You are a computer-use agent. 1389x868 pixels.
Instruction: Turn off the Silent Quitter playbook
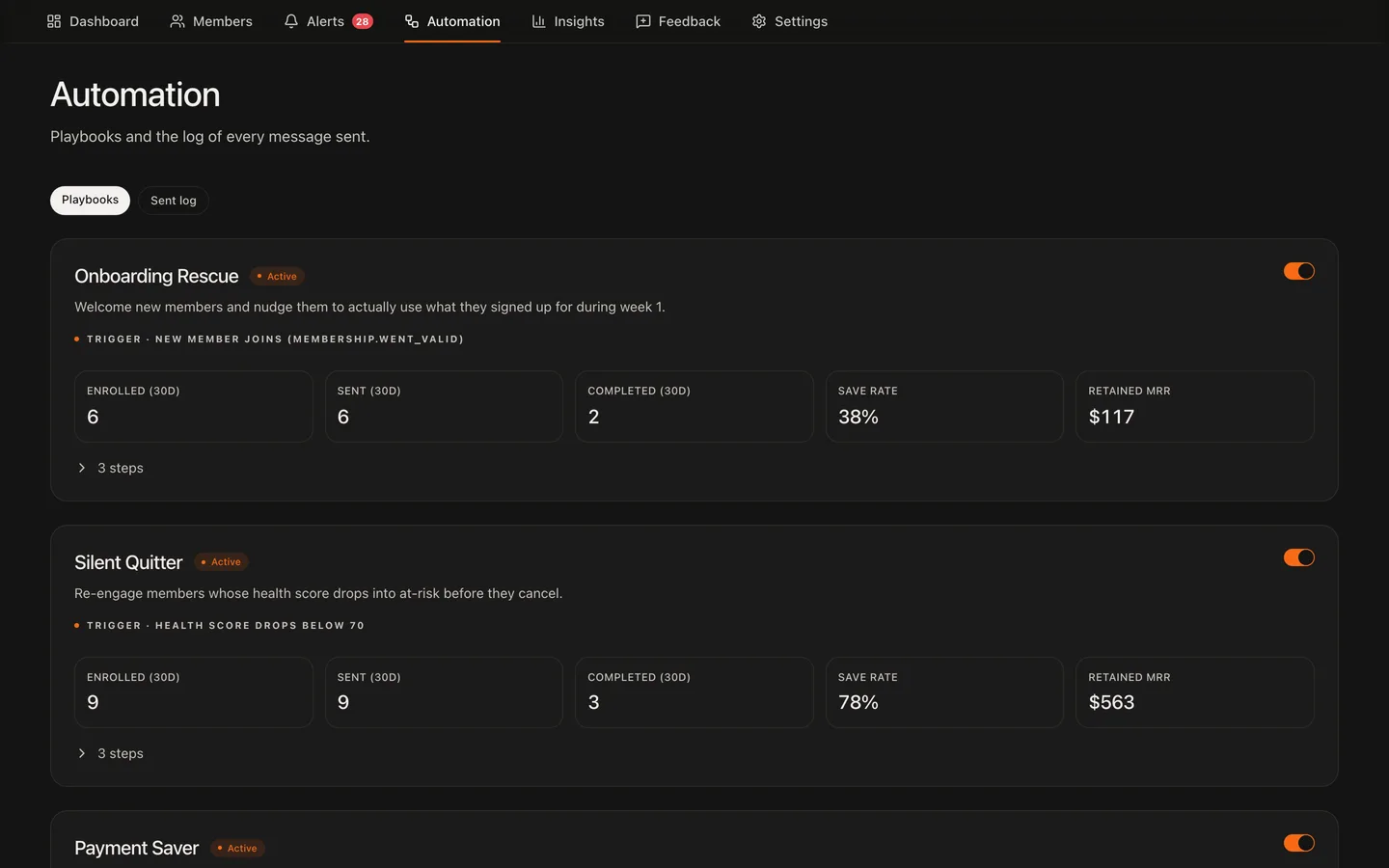coord(1298,557)
